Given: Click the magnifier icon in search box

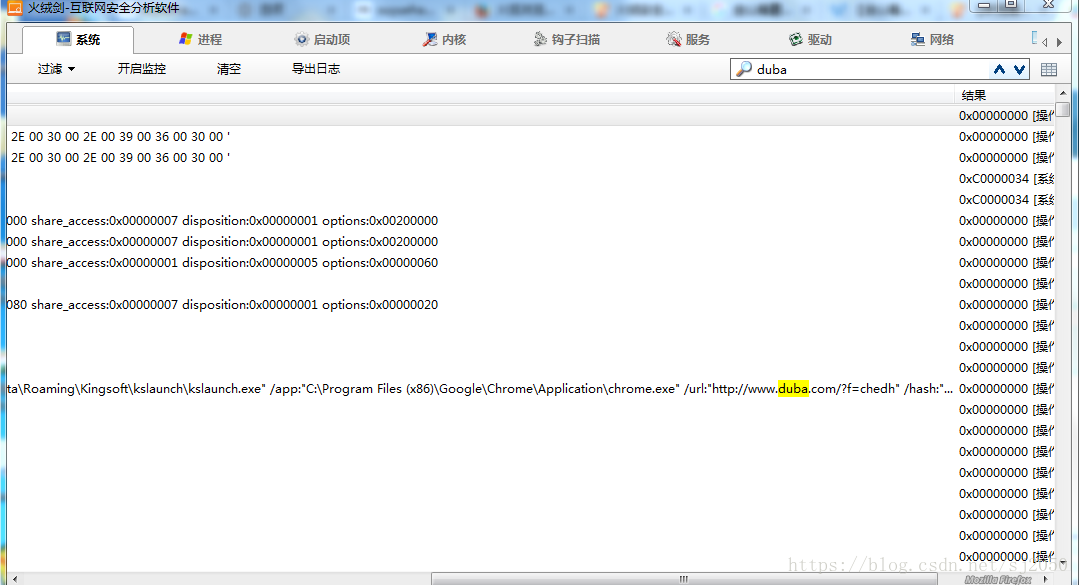Looking at the screenshot, I should click(743, 69).
